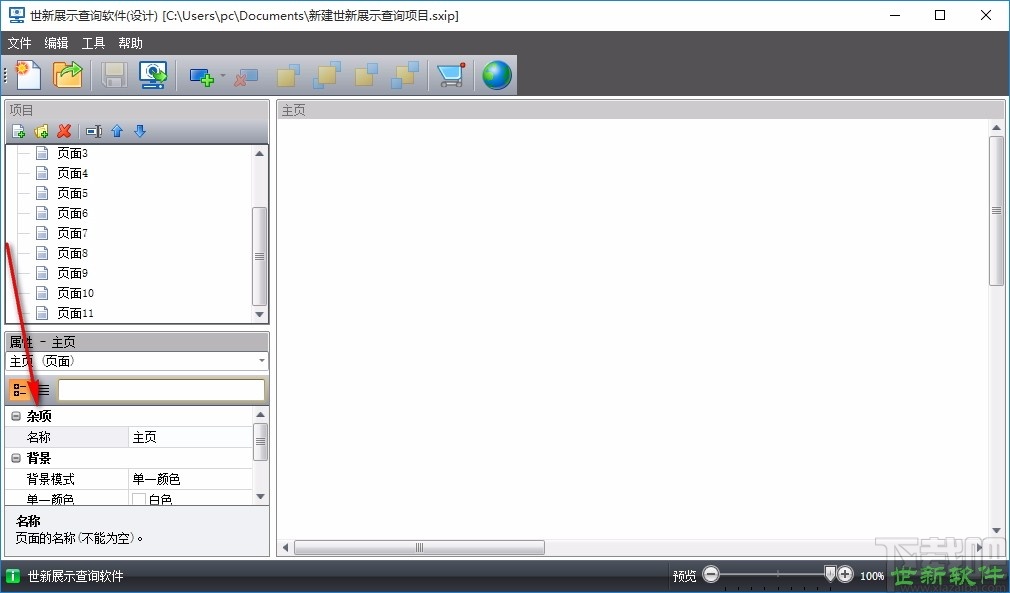Rename the selected item in the 项目 toolbar

click(94, 131)
